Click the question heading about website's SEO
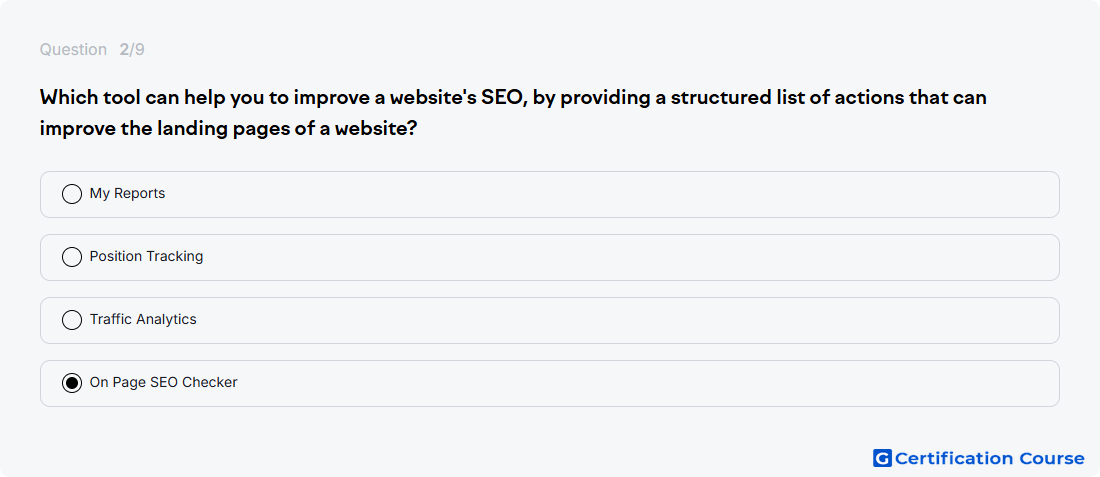 pos(513,113)
